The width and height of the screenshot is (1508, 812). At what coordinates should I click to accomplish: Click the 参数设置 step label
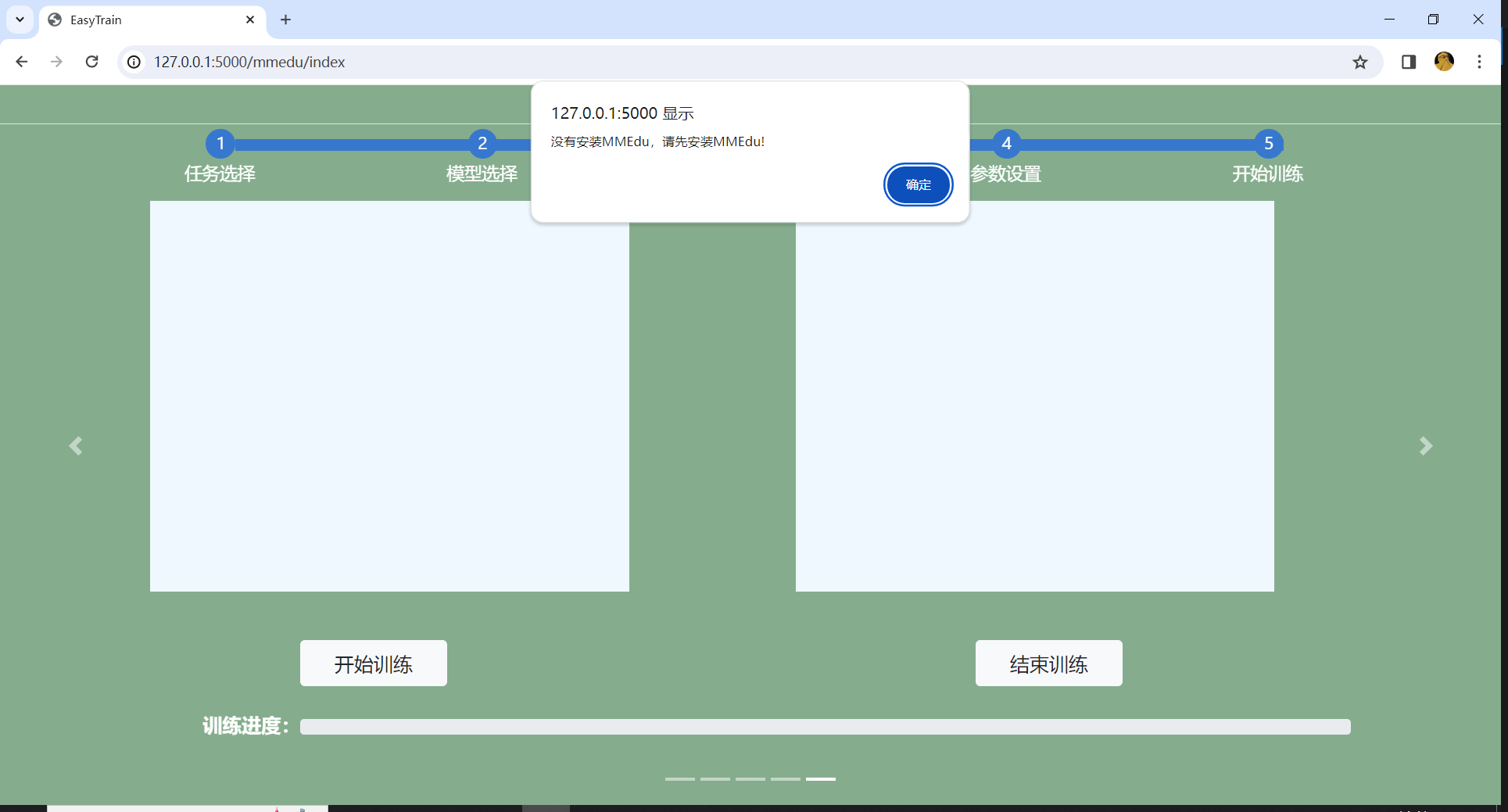pyautogui.click(x=1006, y=173)
